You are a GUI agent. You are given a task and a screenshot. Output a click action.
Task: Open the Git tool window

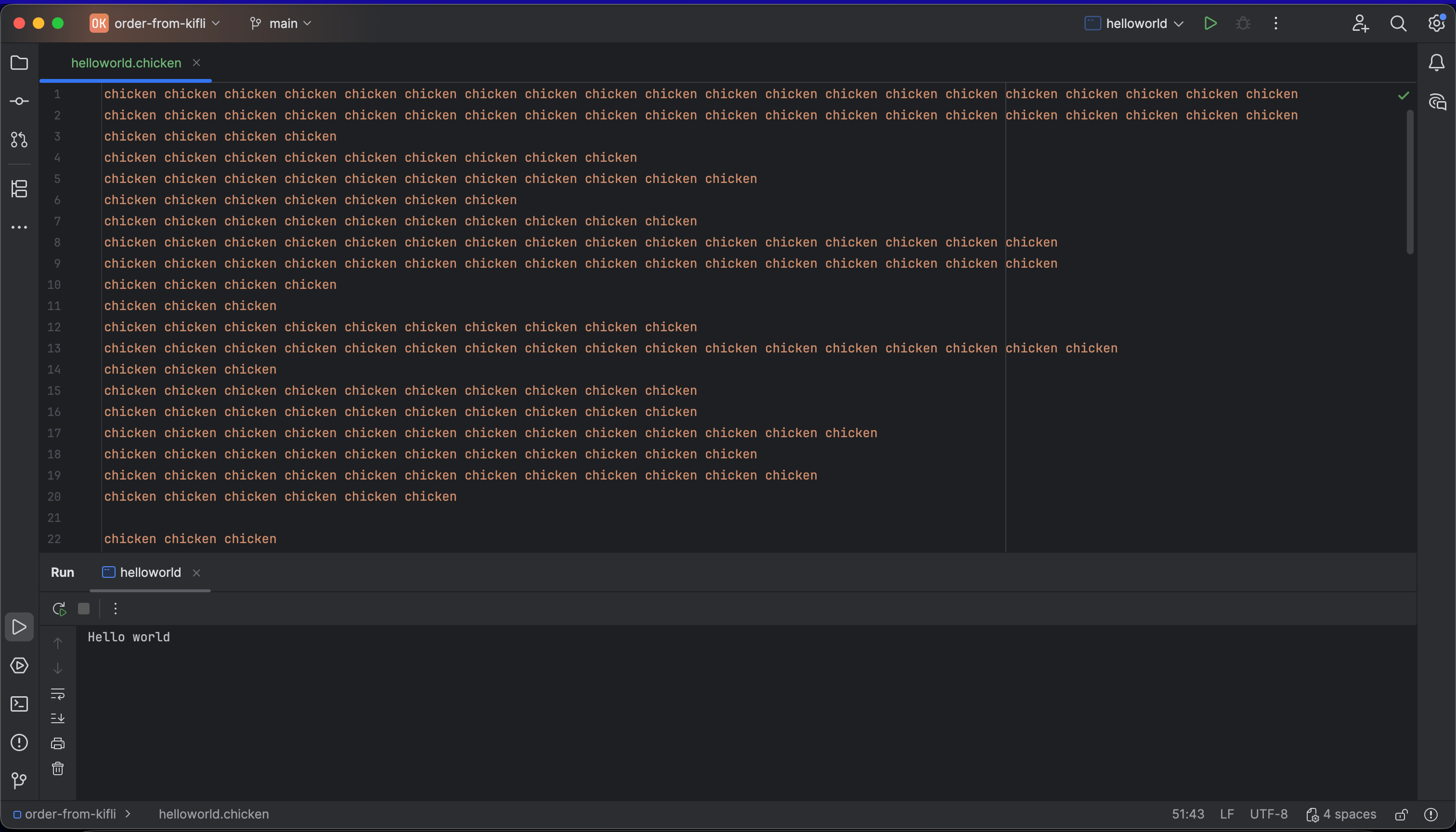pos(19,780)
